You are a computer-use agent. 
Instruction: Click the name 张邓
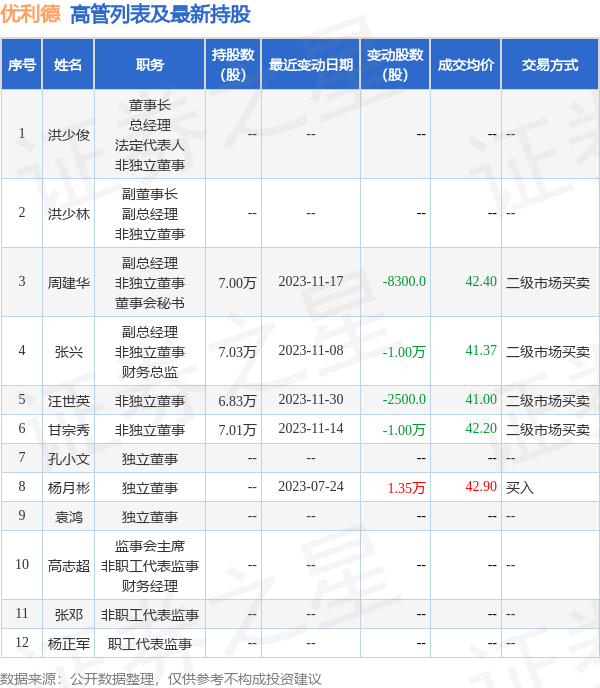point(69,614)
